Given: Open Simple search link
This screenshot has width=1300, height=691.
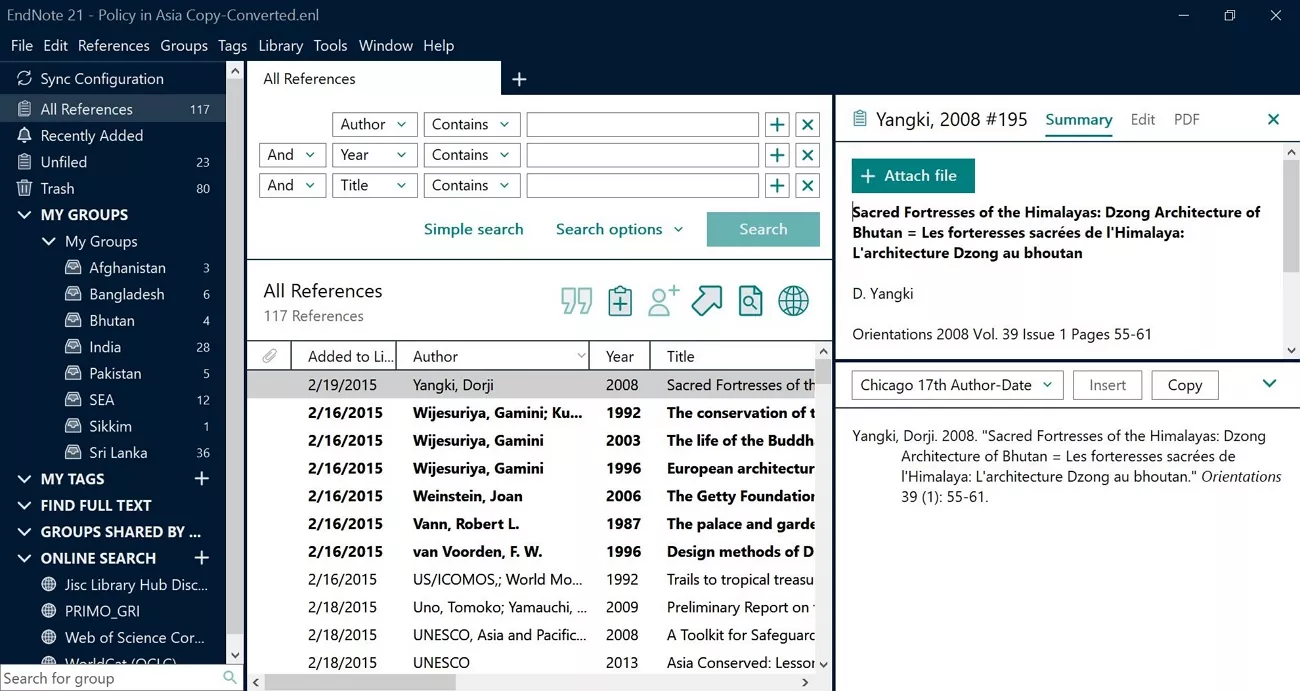Looking at the screenshot, I should [473, 229].
